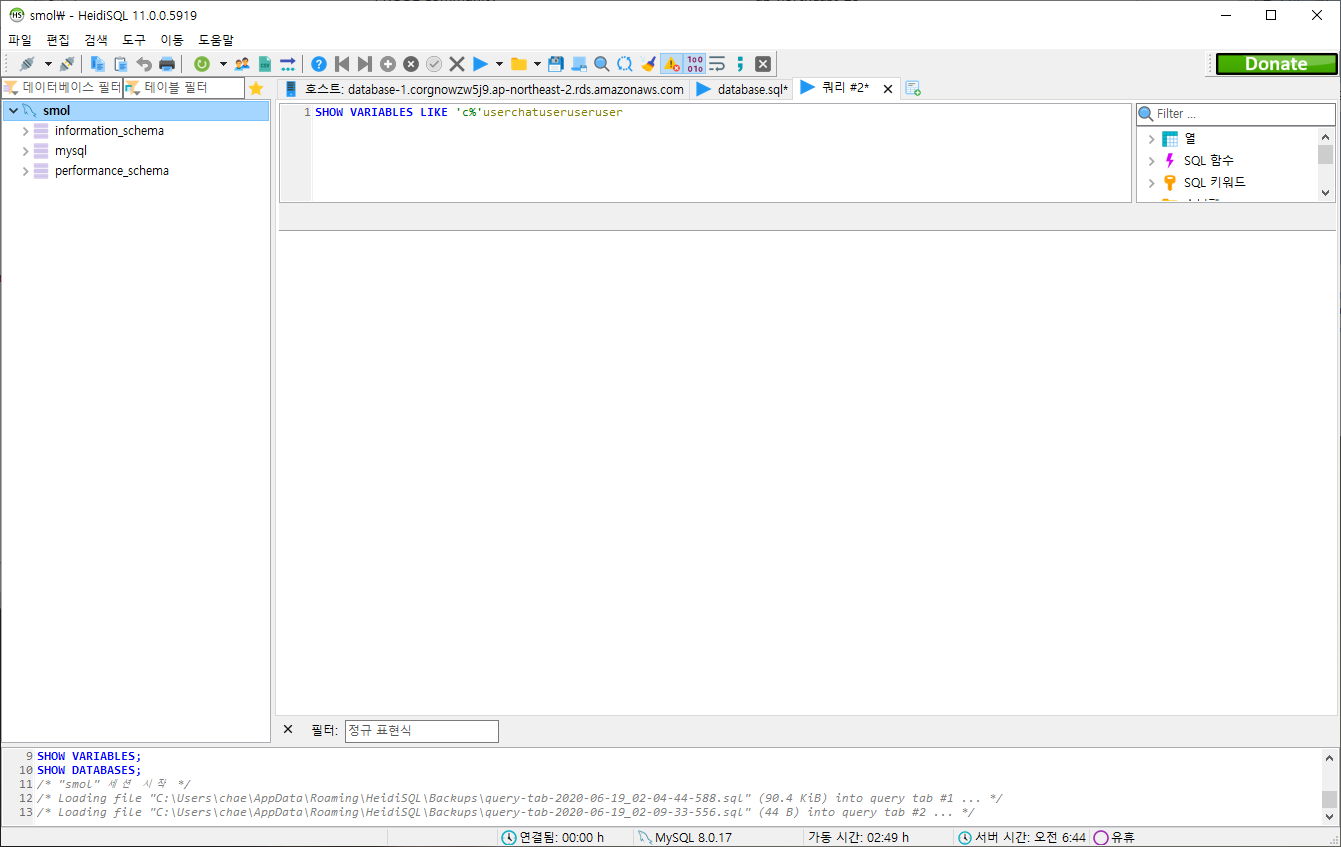Open session manager dropdown arrow
The width and height of the screenshot is (1341, 847).
[x=47, y=64]
